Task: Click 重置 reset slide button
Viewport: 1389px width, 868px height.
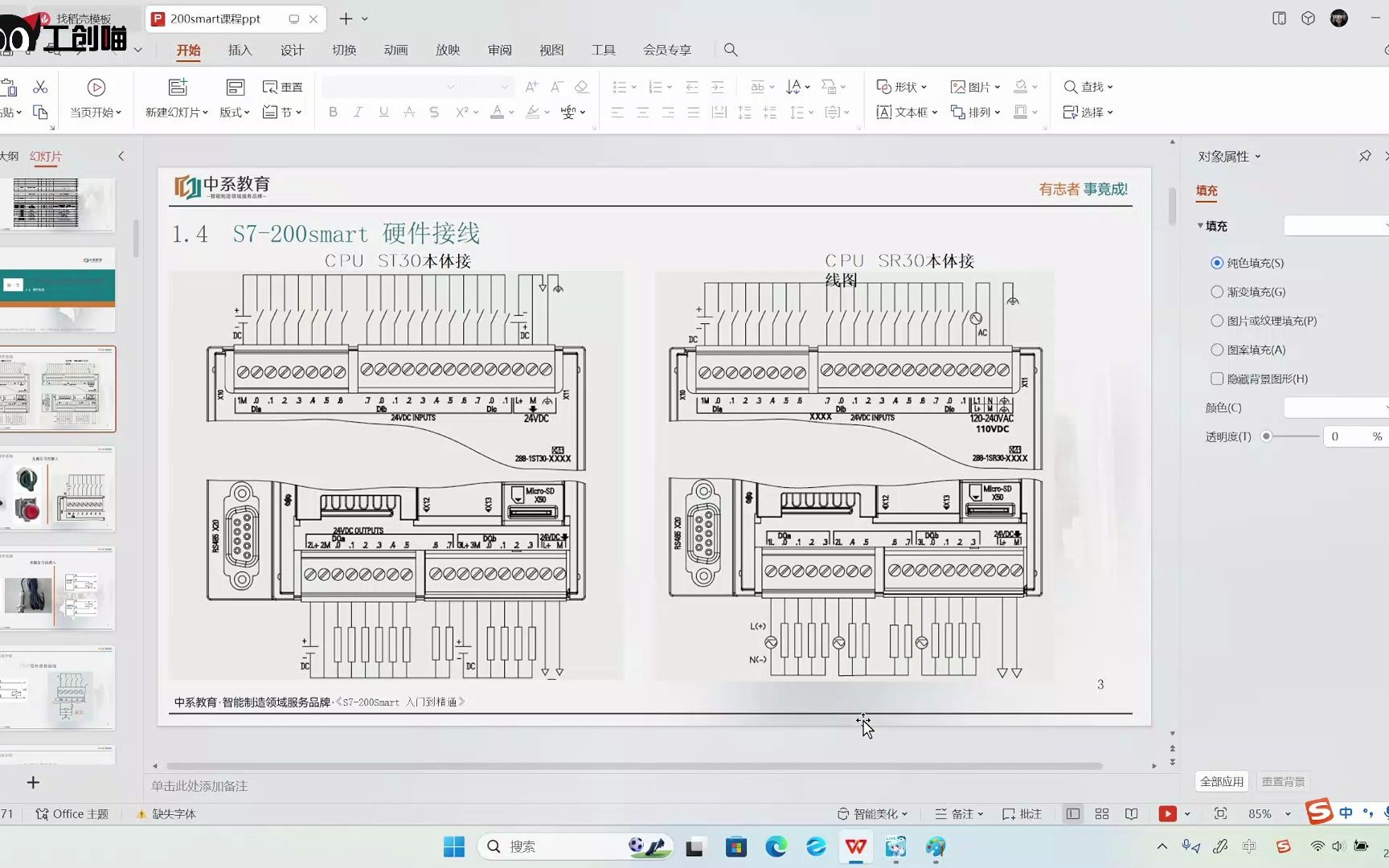Action: pos(283,87)
